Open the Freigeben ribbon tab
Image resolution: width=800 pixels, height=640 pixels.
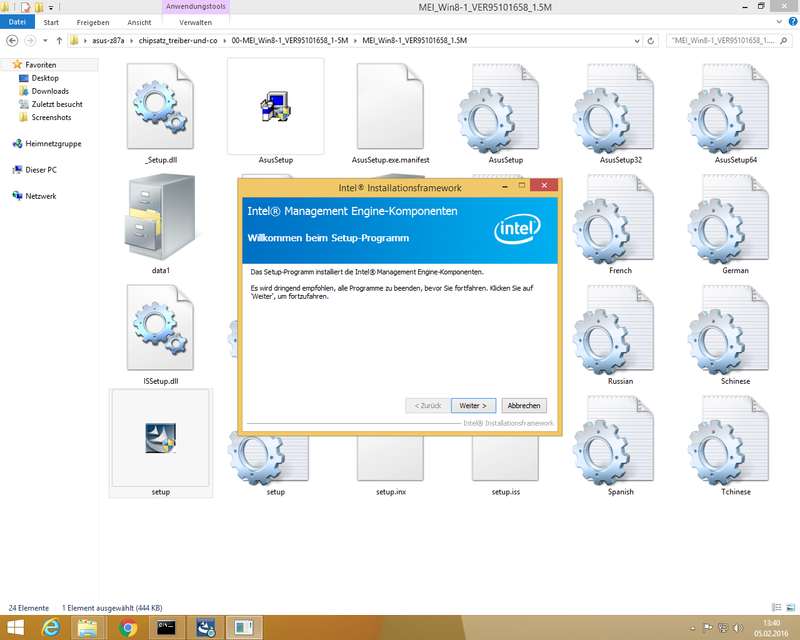[x=93, y=22]
